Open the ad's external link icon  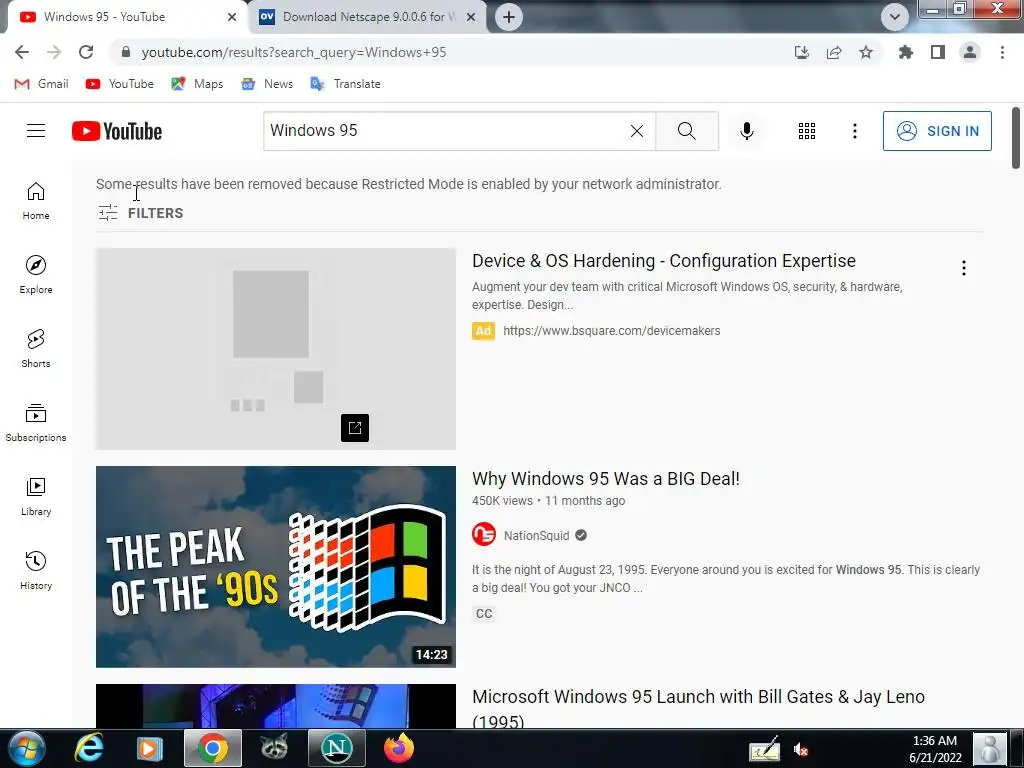tap(355, 428)
